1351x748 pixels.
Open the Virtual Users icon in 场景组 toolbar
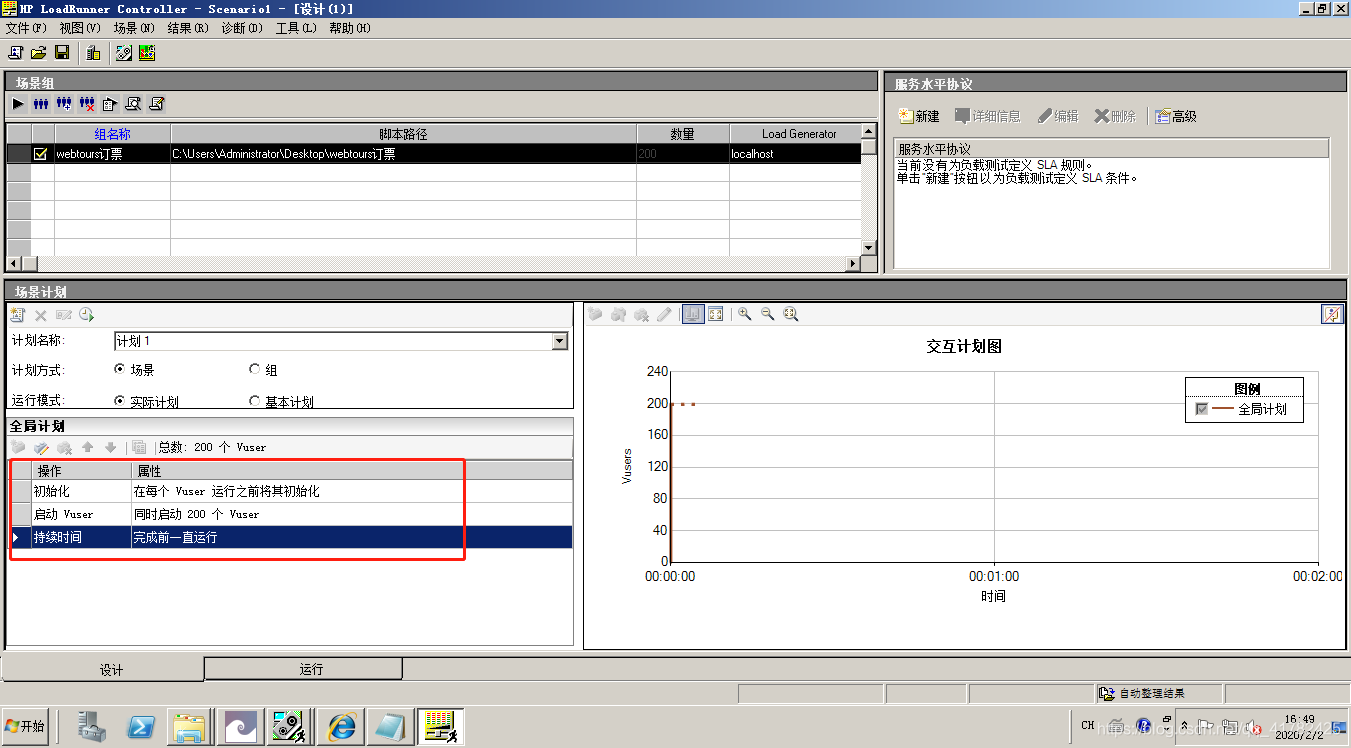41,103
